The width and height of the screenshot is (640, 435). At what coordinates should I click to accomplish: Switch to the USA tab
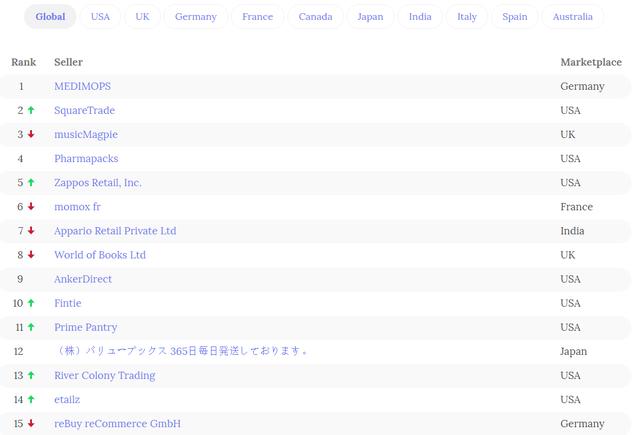coord(100,17)
